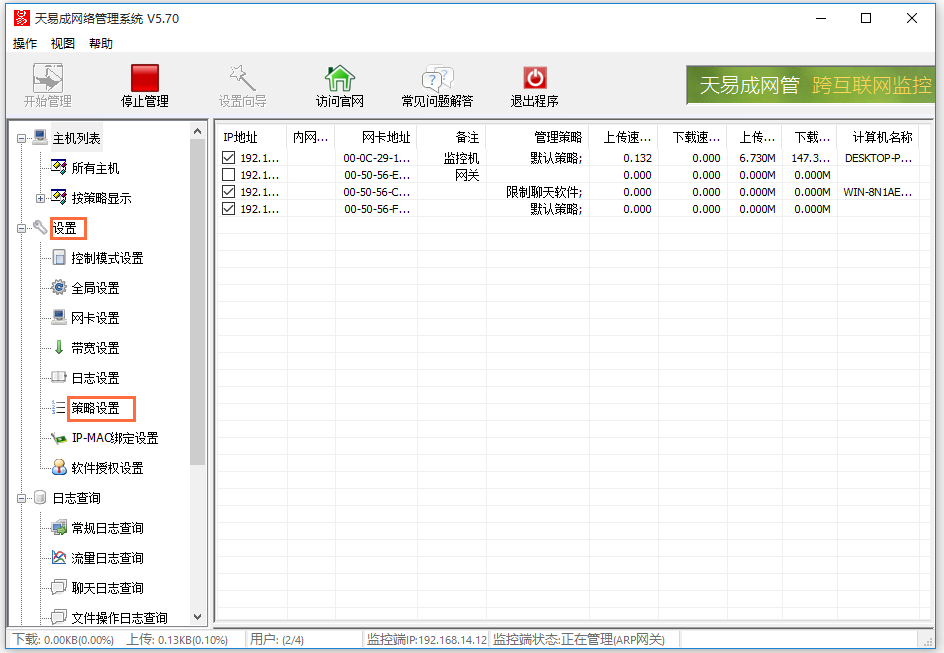The image size is (944, 653).
Task: Click the list icon for 策略设置
Action: pyautogui.click(x=59, y=407)
